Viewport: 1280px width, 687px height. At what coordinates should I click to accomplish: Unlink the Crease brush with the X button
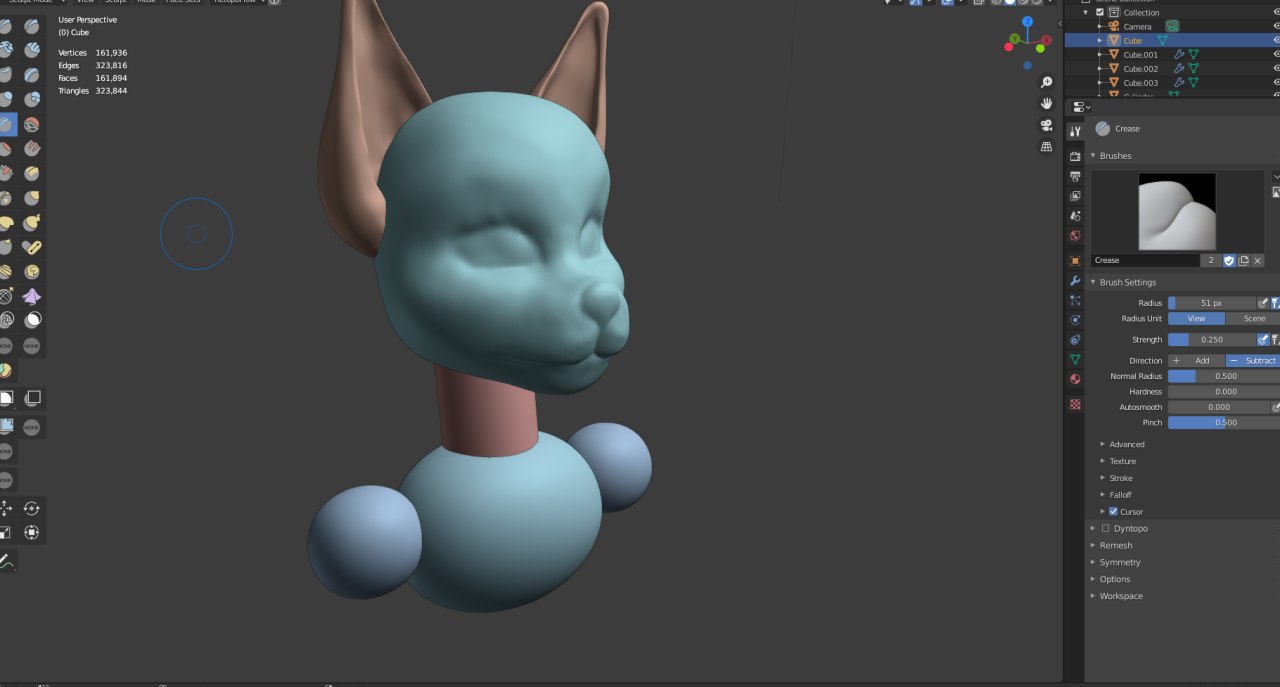coord(1257,260)
